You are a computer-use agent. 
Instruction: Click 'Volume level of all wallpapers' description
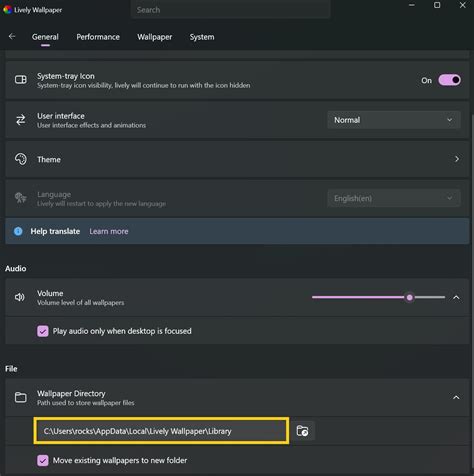click(x=80, y=303)
